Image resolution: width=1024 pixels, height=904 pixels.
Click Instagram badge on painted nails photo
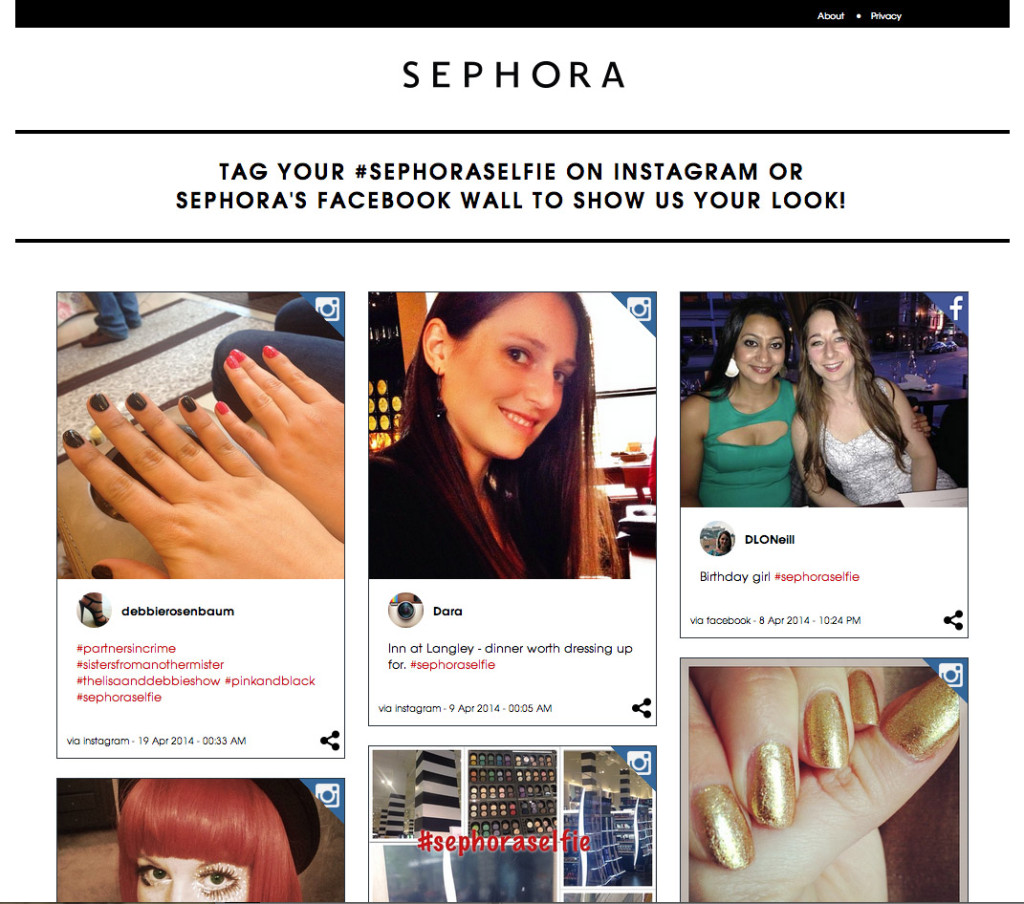(x=328, y=308)
